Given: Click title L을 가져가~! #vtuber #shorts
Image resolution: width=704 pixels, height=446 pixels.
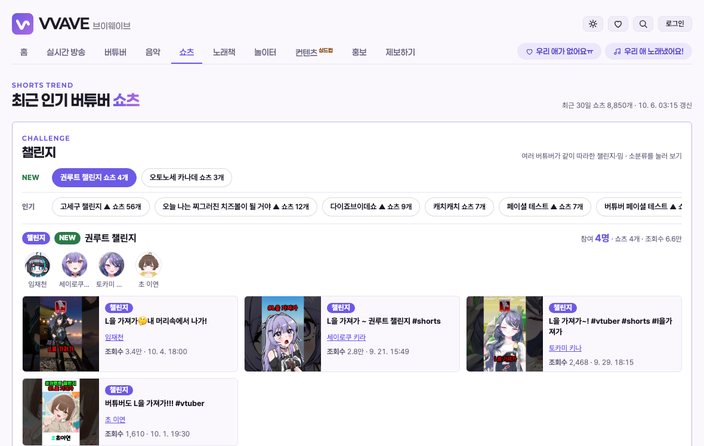Looking at the screenshot, I should (x=611, y=326).
